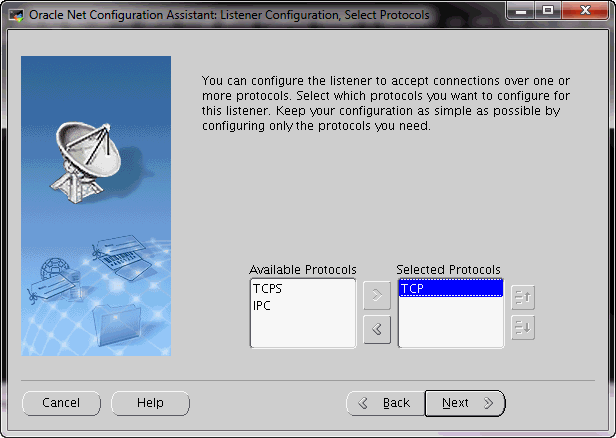
Task: Go Back to previous step
Action: pos(385,403)
